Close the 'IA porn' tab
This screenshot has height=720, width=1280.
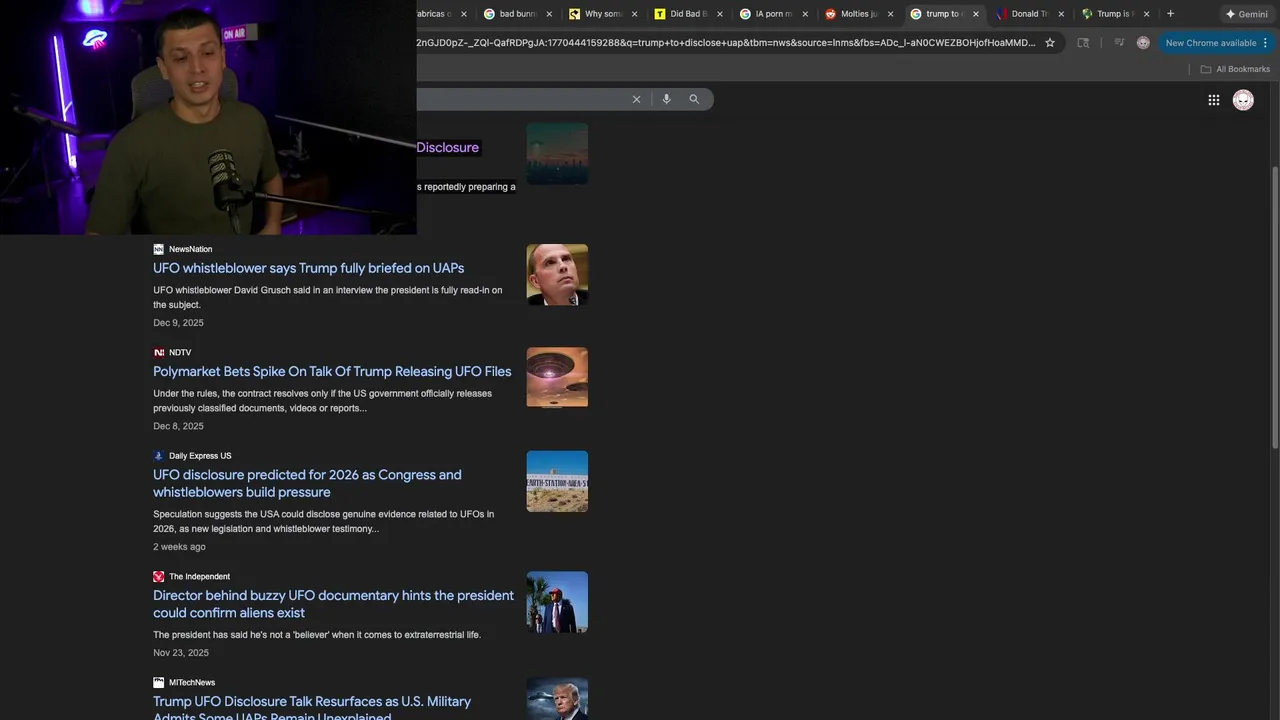click(x=805, y=14)
